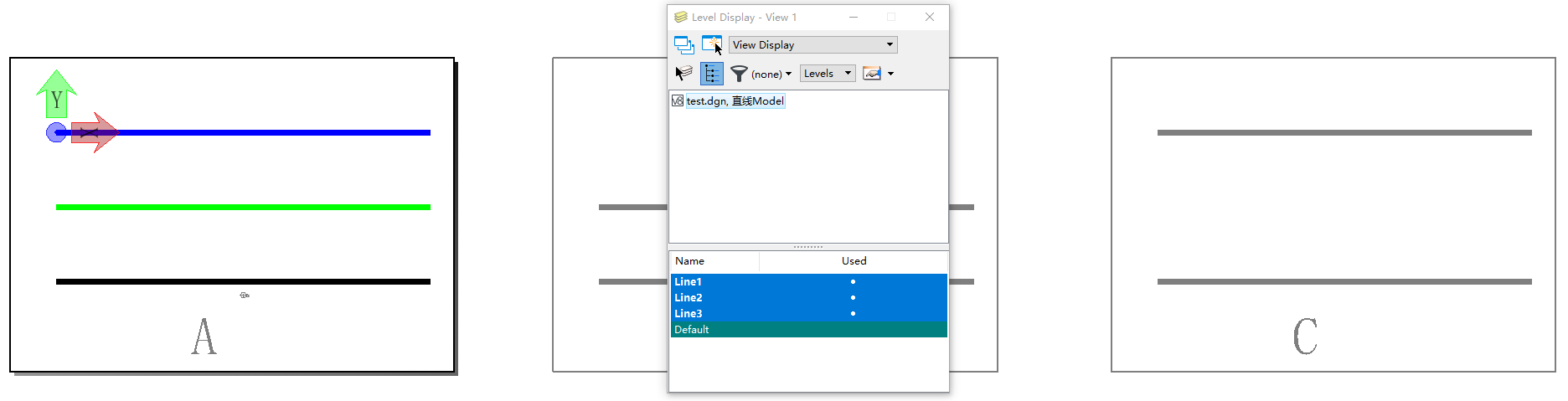Screen dimensions: 1568x401
Task: Click the splitter grip between tree and list
Action: coord(808,247)
